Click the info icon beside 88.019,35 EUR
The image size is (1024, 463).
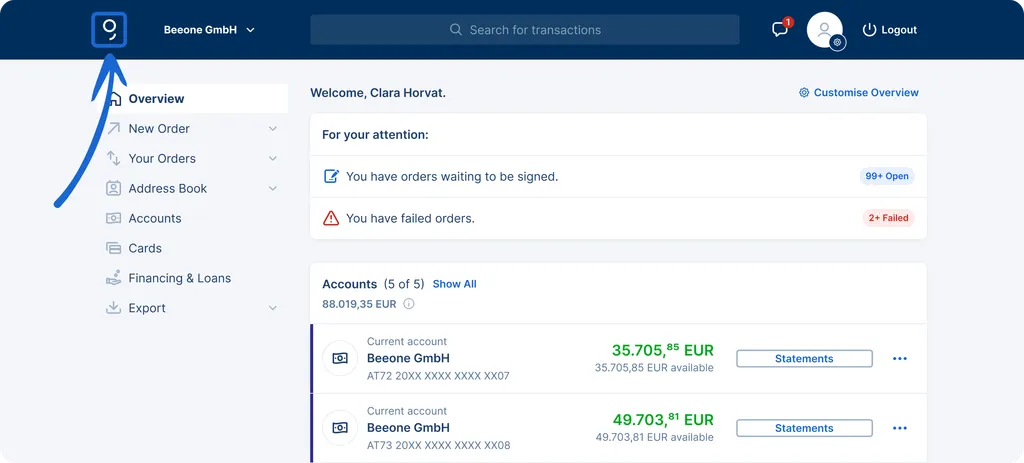(409, 304)
